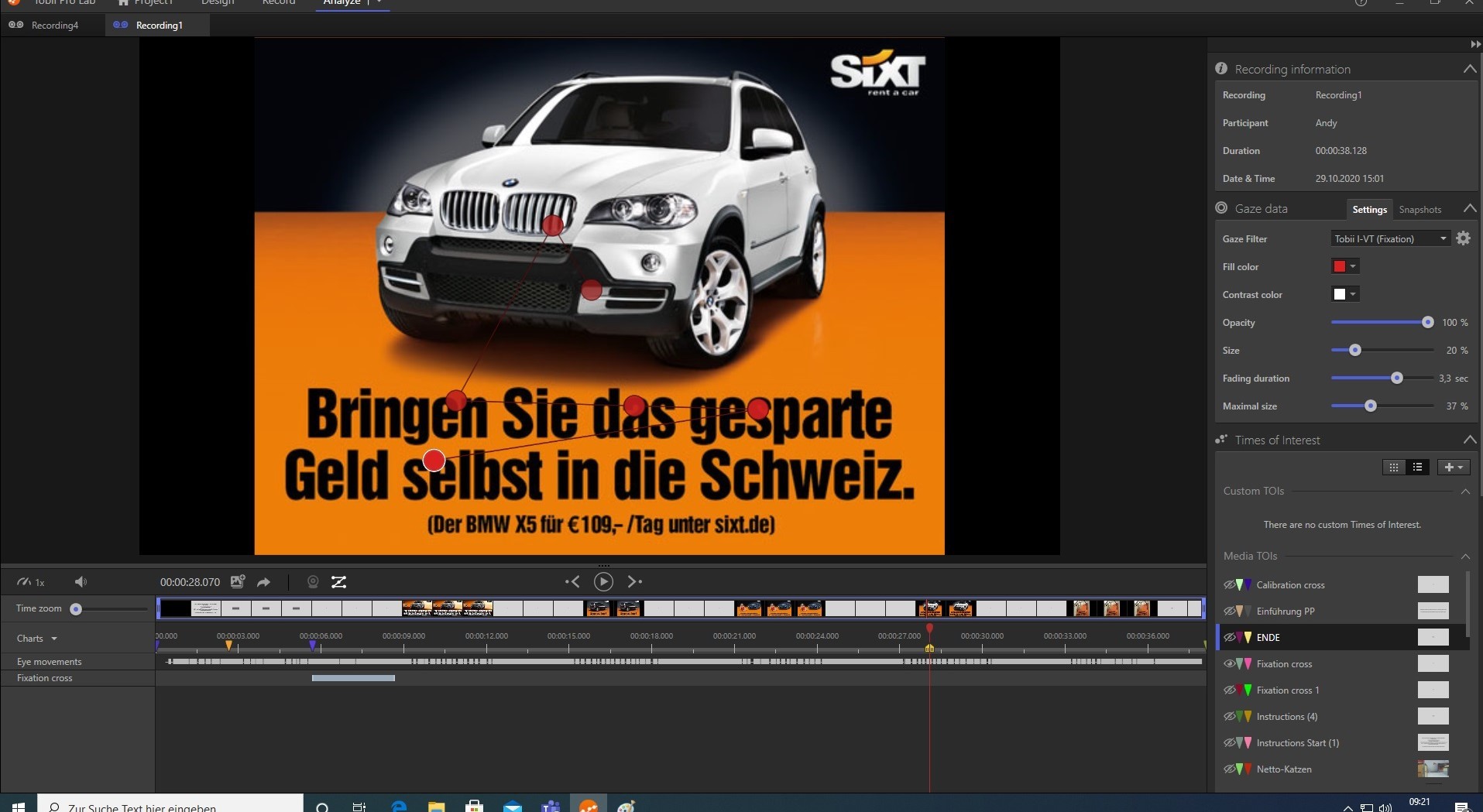Collapse Media TOIs group
The image size is (1483, 812).
click(x=1465, y=556)
